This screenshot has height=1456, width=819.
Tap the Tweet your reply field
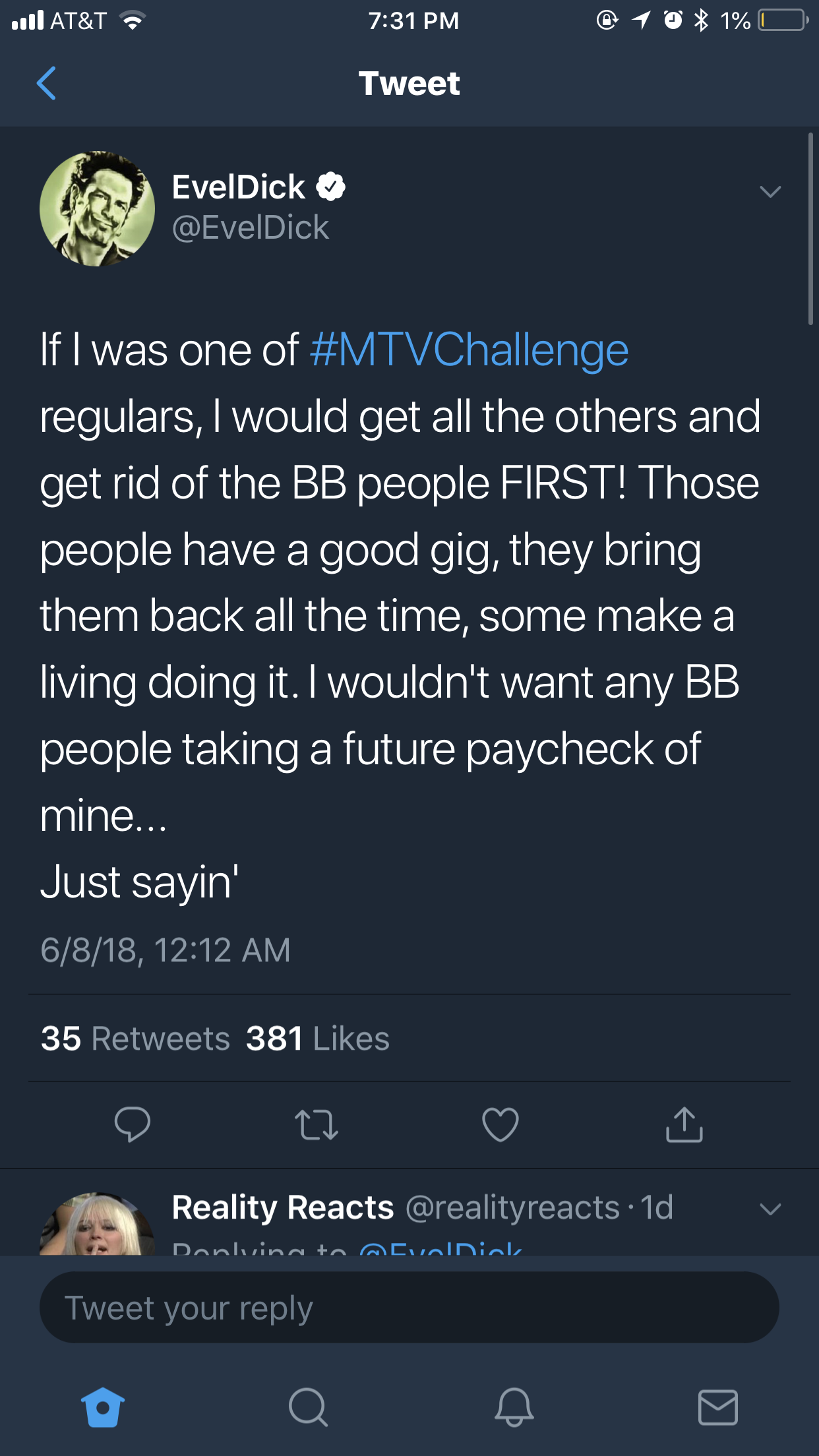pyautogui.click(x=409, y=1308)
